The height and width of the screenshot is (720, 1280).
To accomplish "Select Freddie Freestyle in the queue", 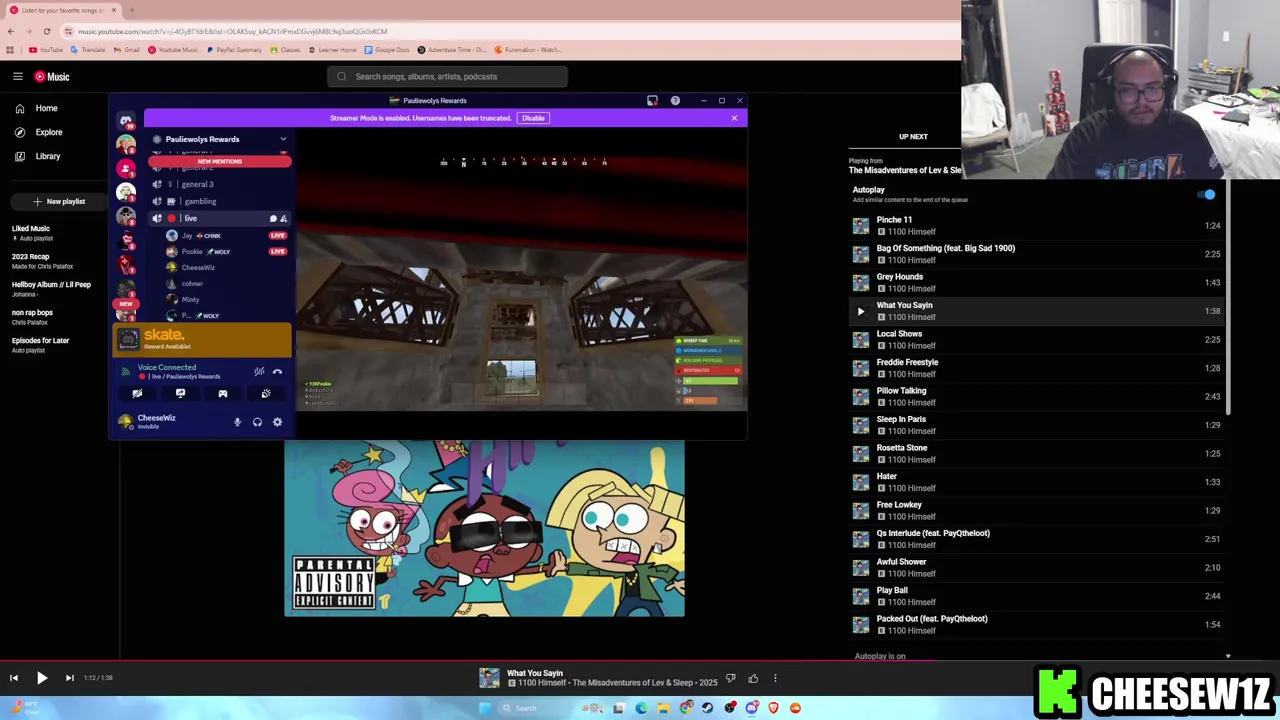I will 1035,368.
